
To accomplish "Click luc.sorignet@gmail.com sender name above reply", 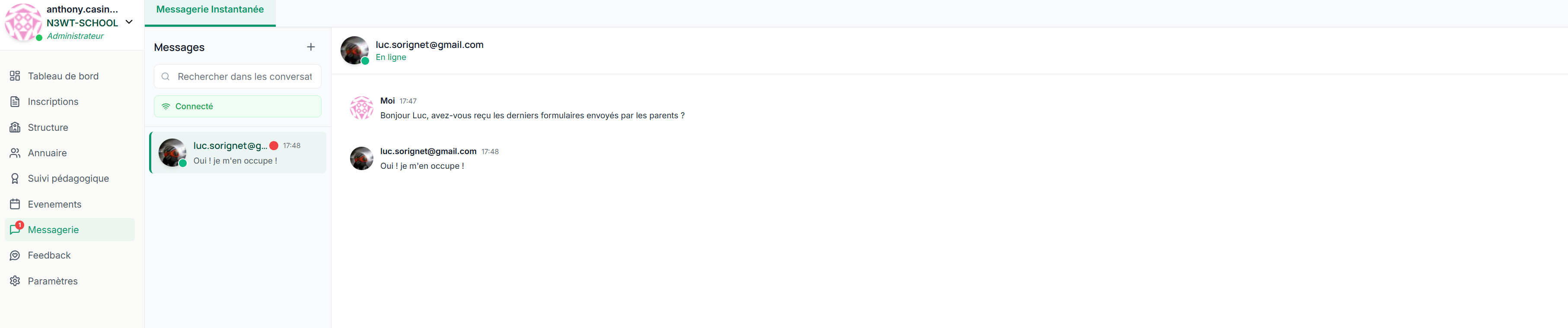I will [x=428, y=151].
